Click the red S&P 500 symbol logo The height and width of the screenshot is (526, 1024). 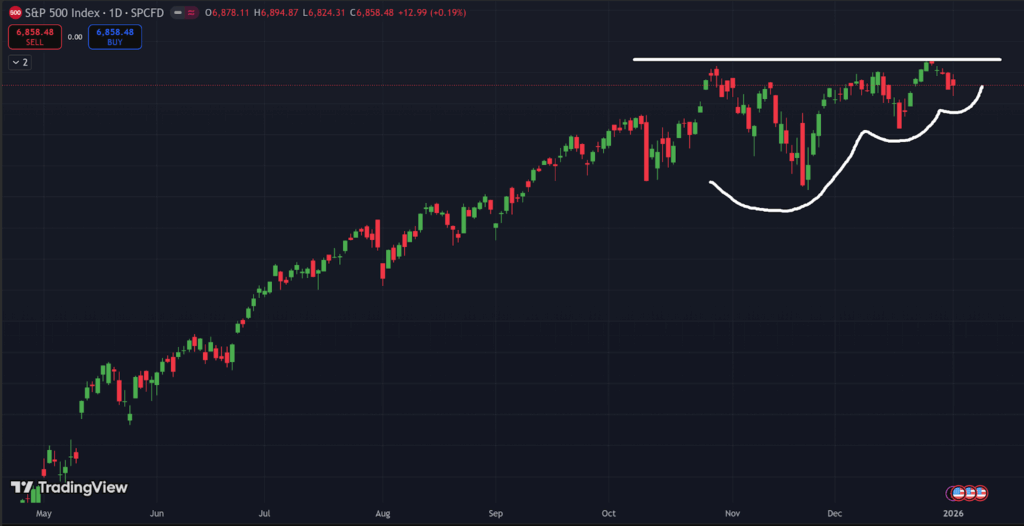pos(15,12)
